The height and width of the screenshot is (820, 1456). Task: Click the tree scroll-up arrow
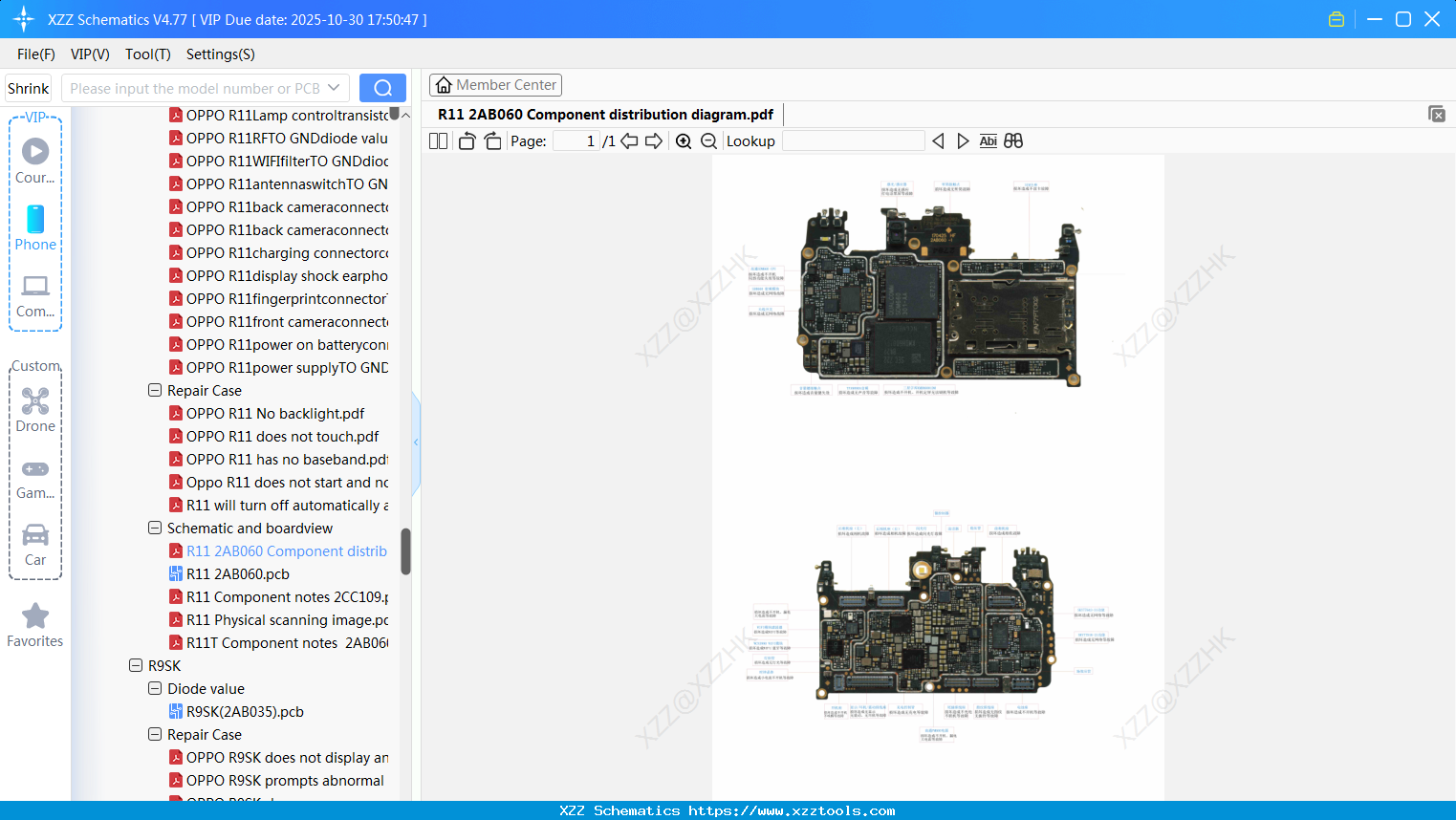405,115
